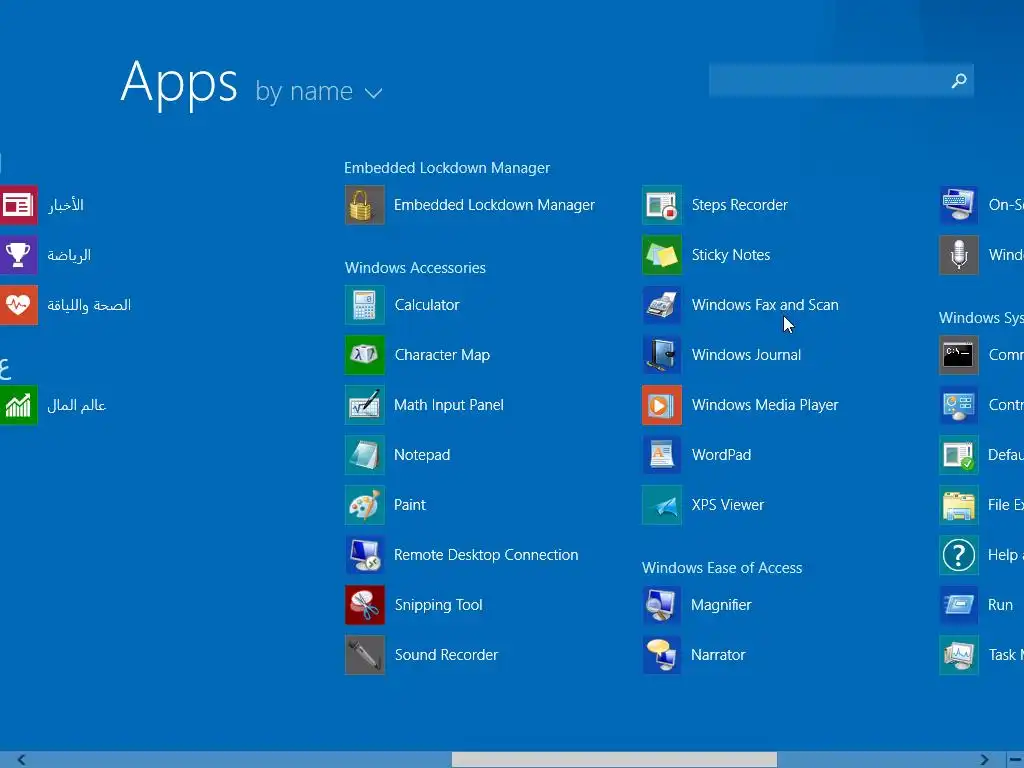The image size is (1024, 768).
Task: Select the 'Embedded Lockdown Manager' group header
Action: [447, 168]
